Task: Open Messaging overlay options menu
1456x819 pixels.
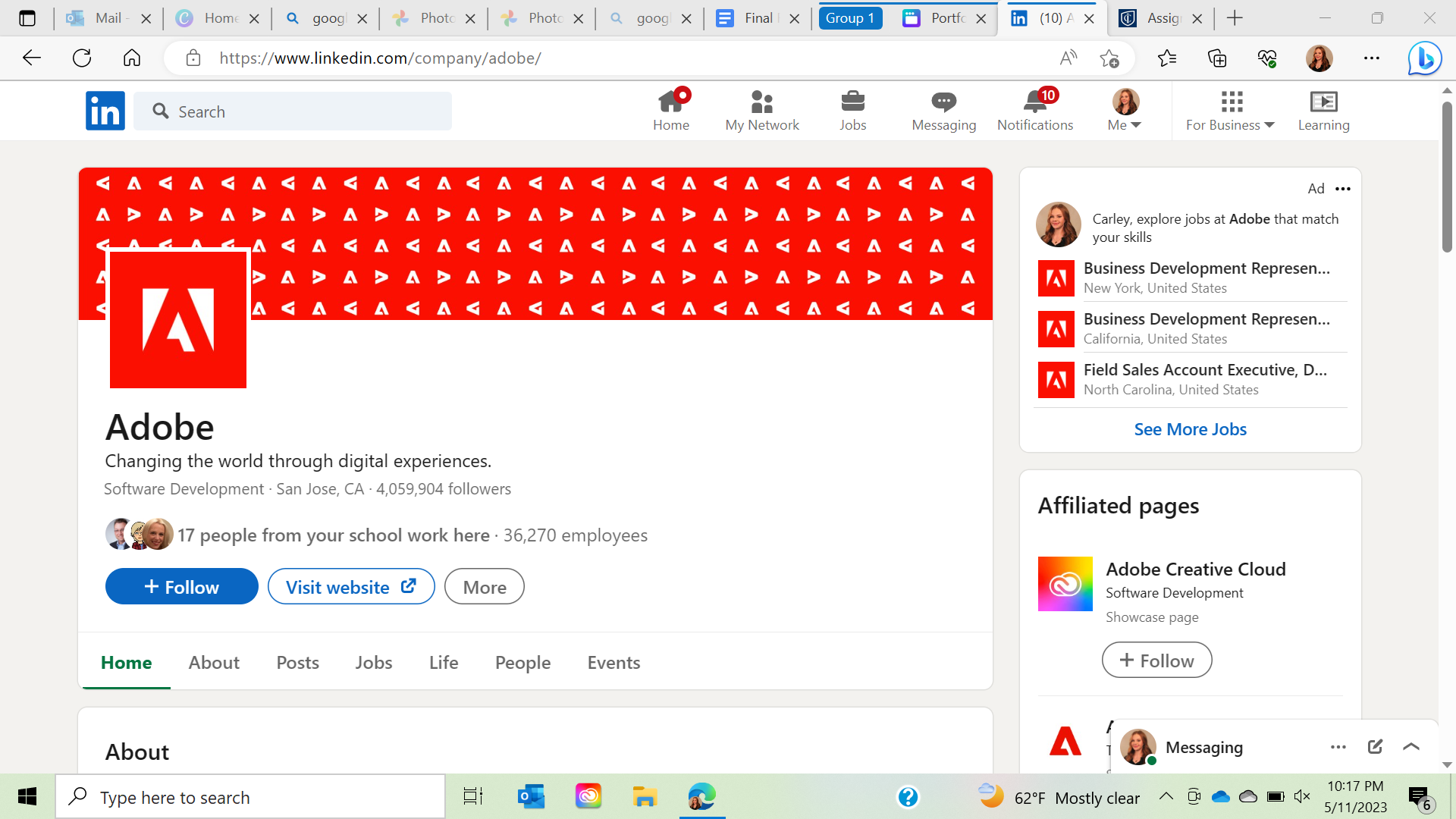Action: pos(1338,747)
